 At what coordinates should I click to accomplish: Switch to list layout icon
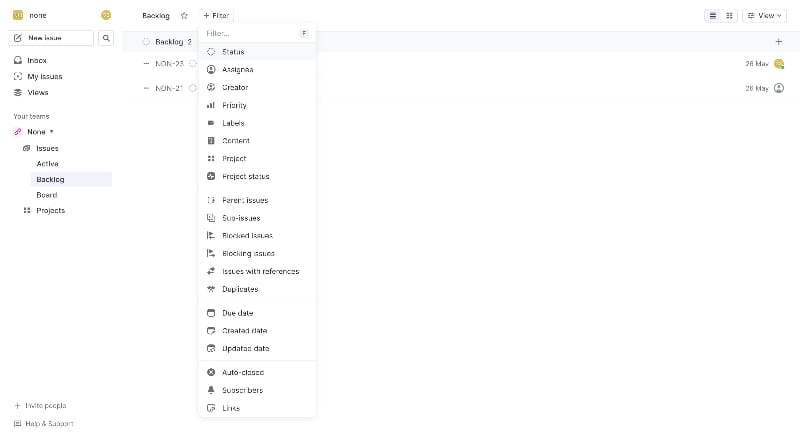point(713,16)
